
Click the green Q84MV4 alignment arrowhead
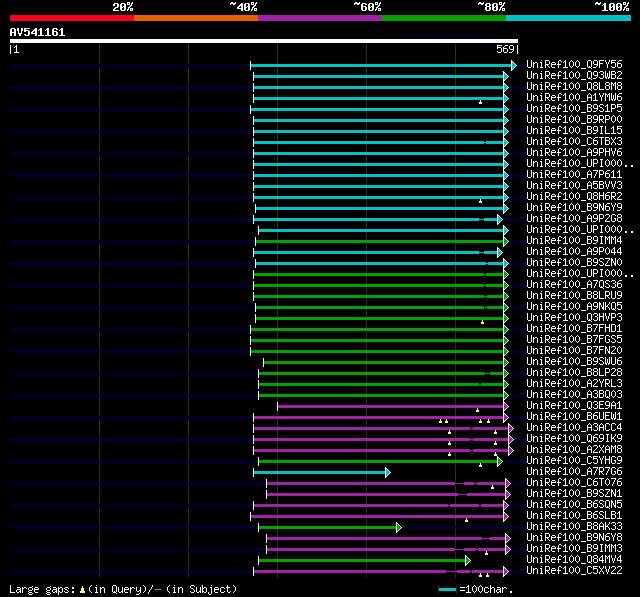tap(468, 561)
